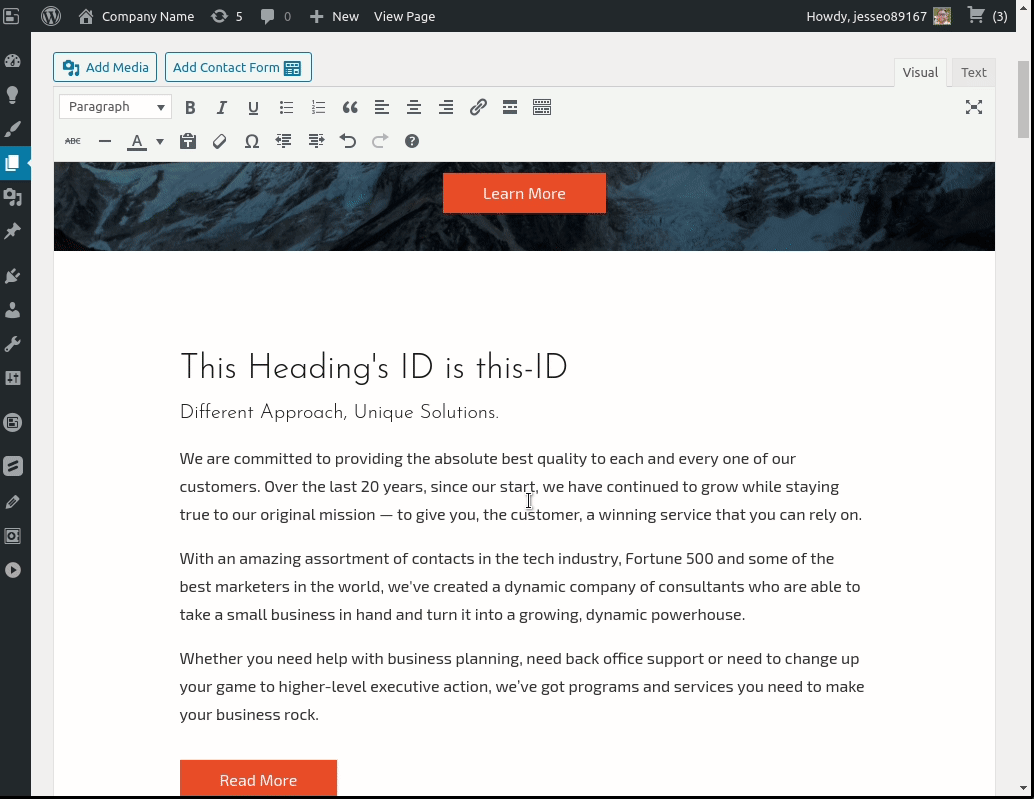
Task: Undo the last edit
Action: (348, 141)
